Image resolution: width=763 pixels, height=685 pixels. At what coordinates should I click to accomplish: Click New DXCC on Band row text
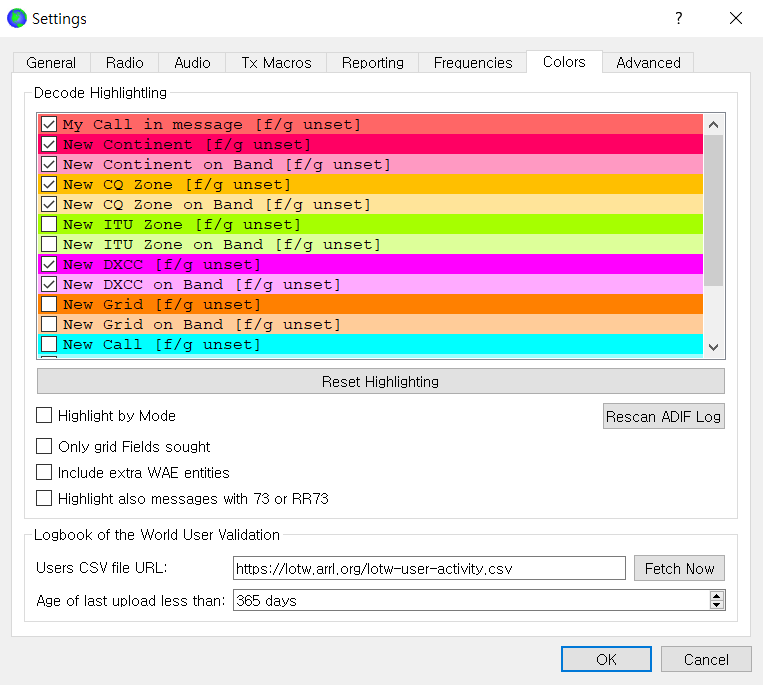pyautogui.click(x=202, y=285)
